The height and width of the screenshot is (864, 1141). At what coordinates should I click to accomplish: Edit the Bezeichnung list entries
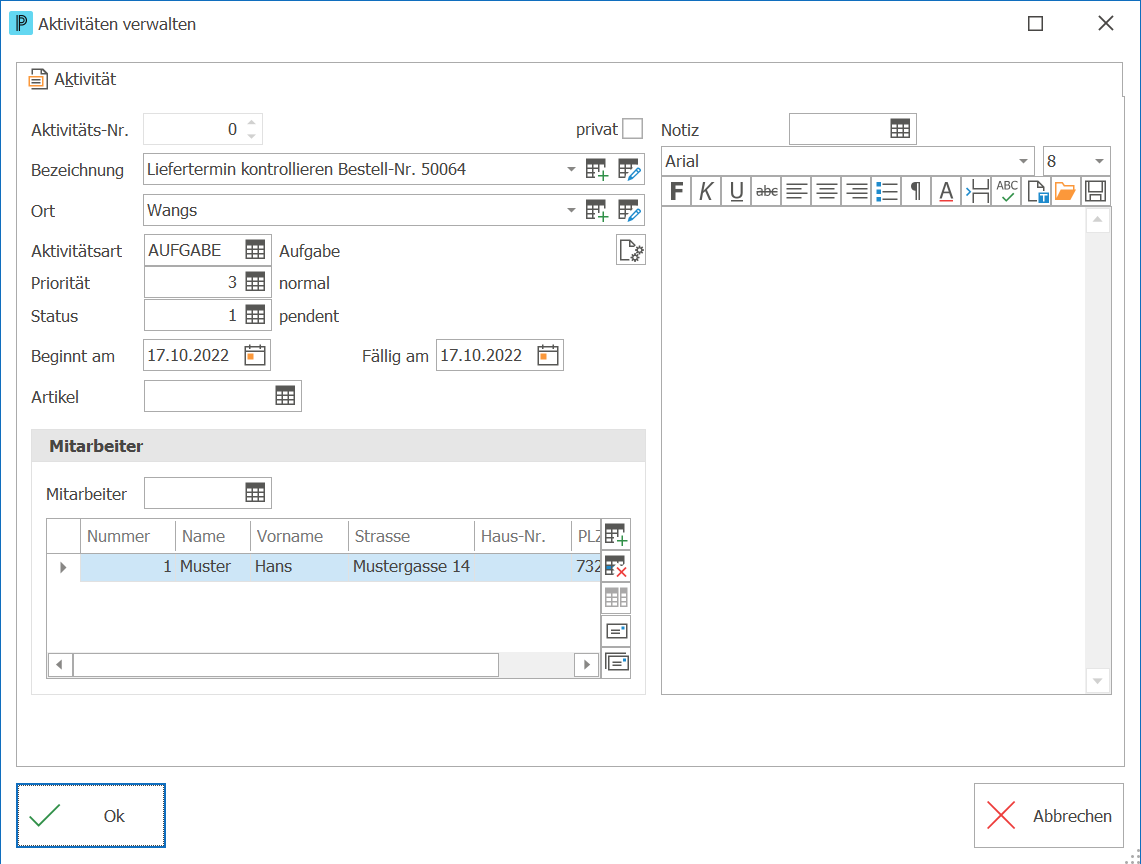(x=629, y=170)
